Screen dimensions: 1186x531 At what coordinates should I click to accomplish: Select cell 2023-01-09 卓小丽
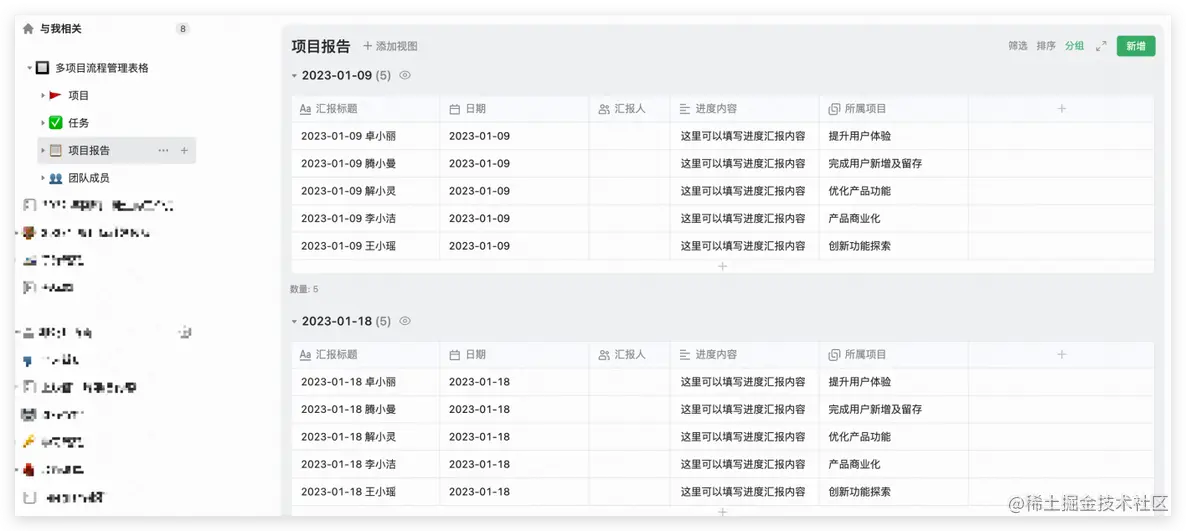click(x=365, y=136)
